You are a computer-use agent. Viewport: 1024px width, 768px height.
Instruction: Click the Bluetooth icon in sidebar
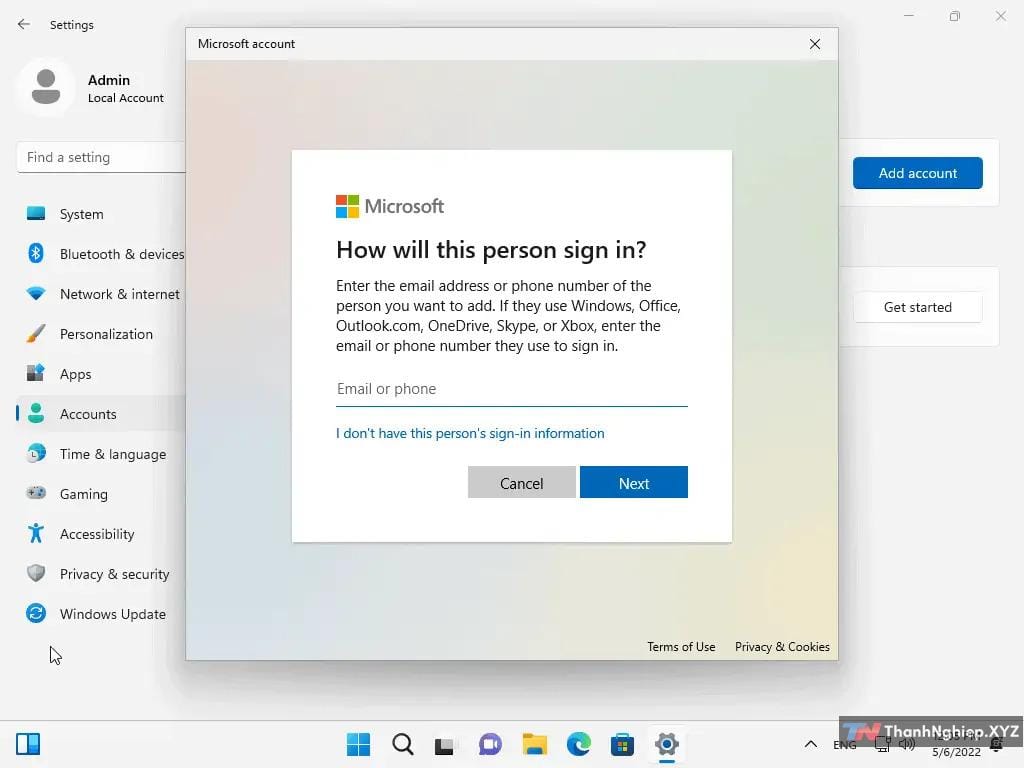tap(36, 253)
